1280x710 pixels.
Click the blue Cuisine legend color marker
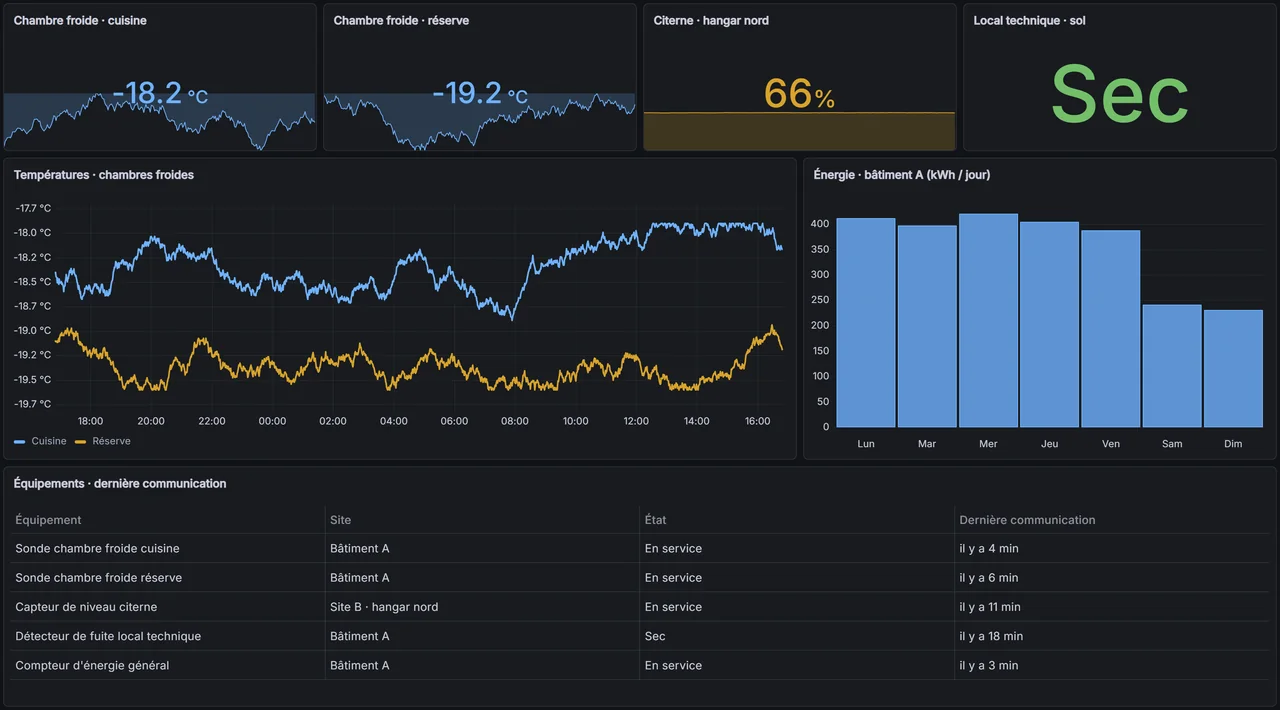[x=20, y=441]
